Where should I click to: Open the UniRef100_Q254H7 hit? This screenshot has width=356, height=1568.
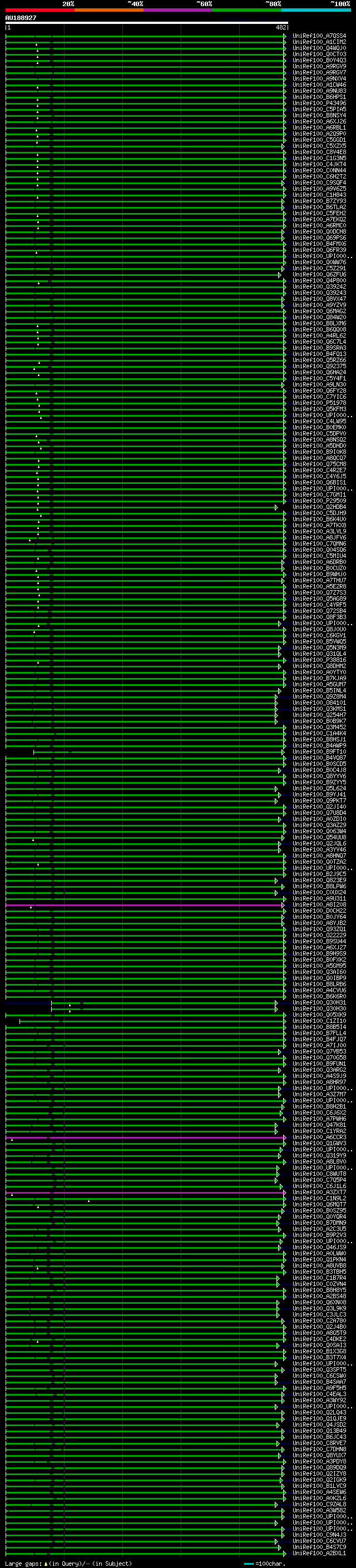click(x=319, y=715)
